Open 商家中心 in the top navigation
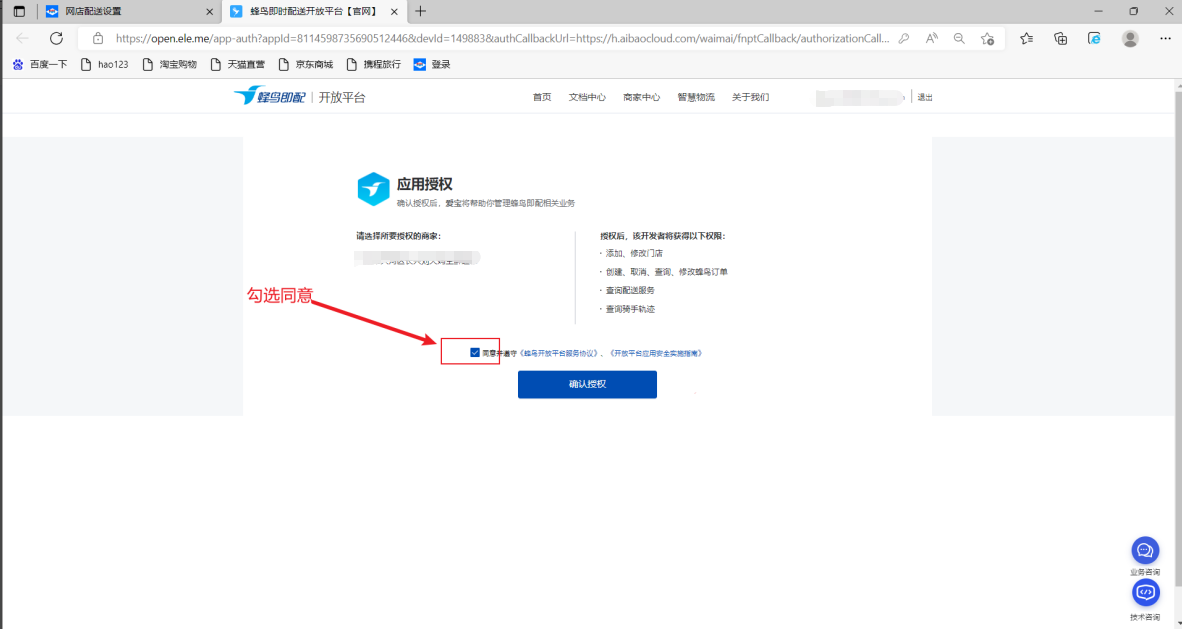Viewport: 1182px width, 629px height. tap(641, 97)
